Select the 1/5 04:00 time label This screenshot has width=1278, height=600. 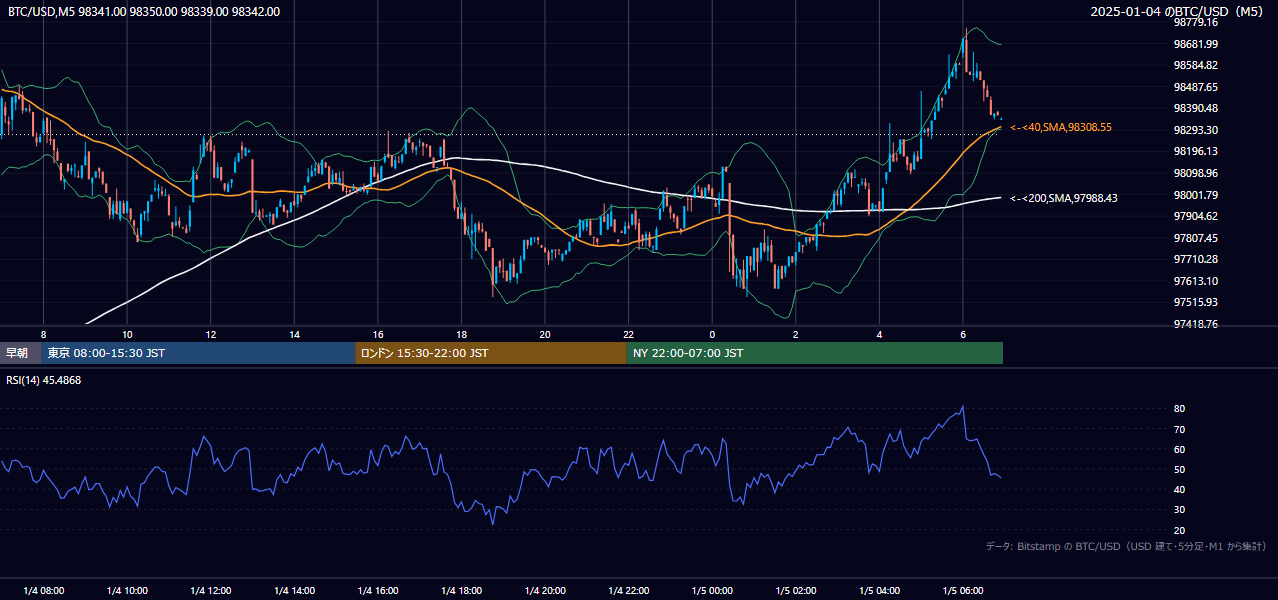click(879, 590)
